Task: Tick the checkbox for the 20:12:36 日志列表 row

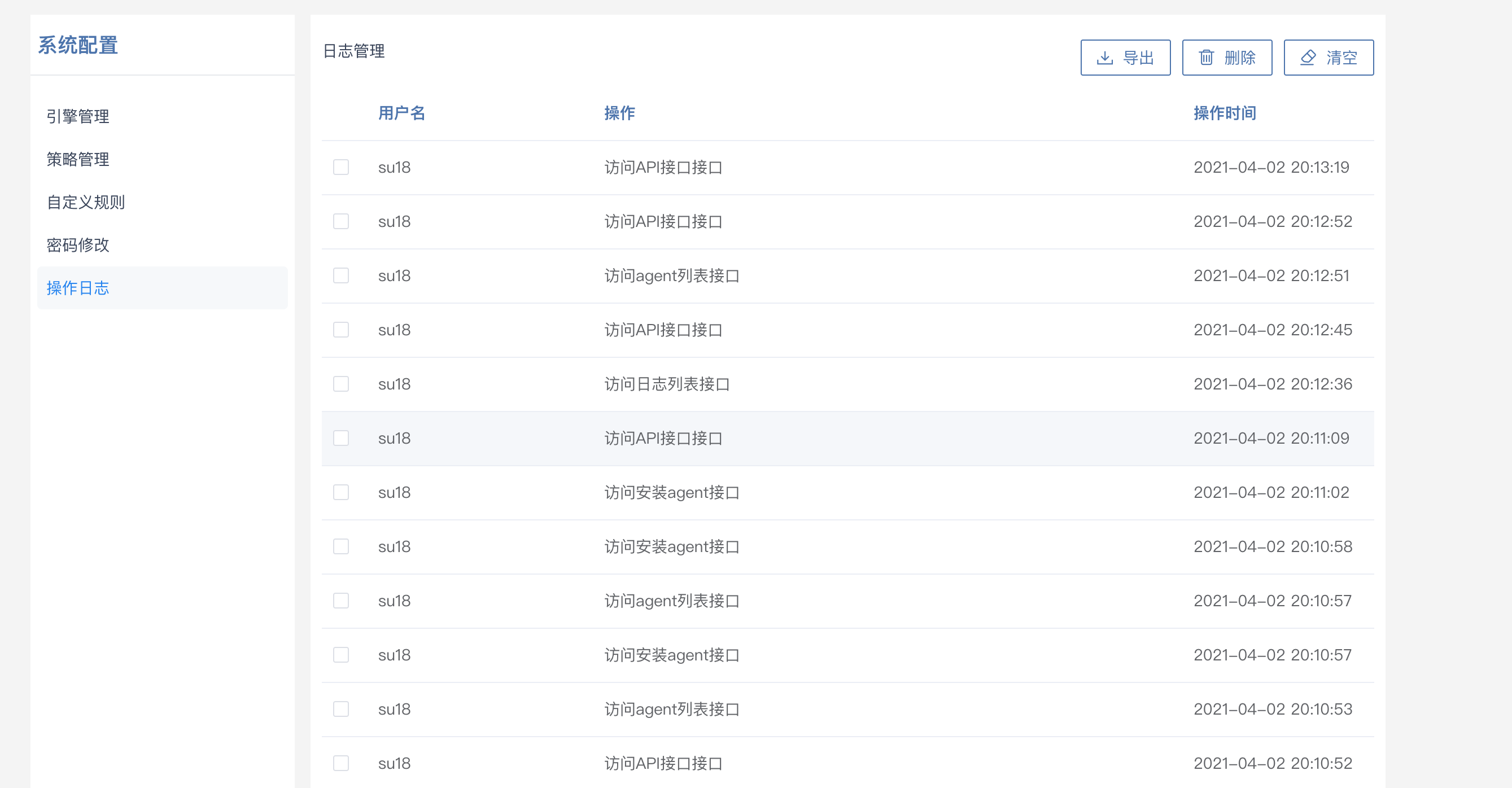Action: [340, 384]
